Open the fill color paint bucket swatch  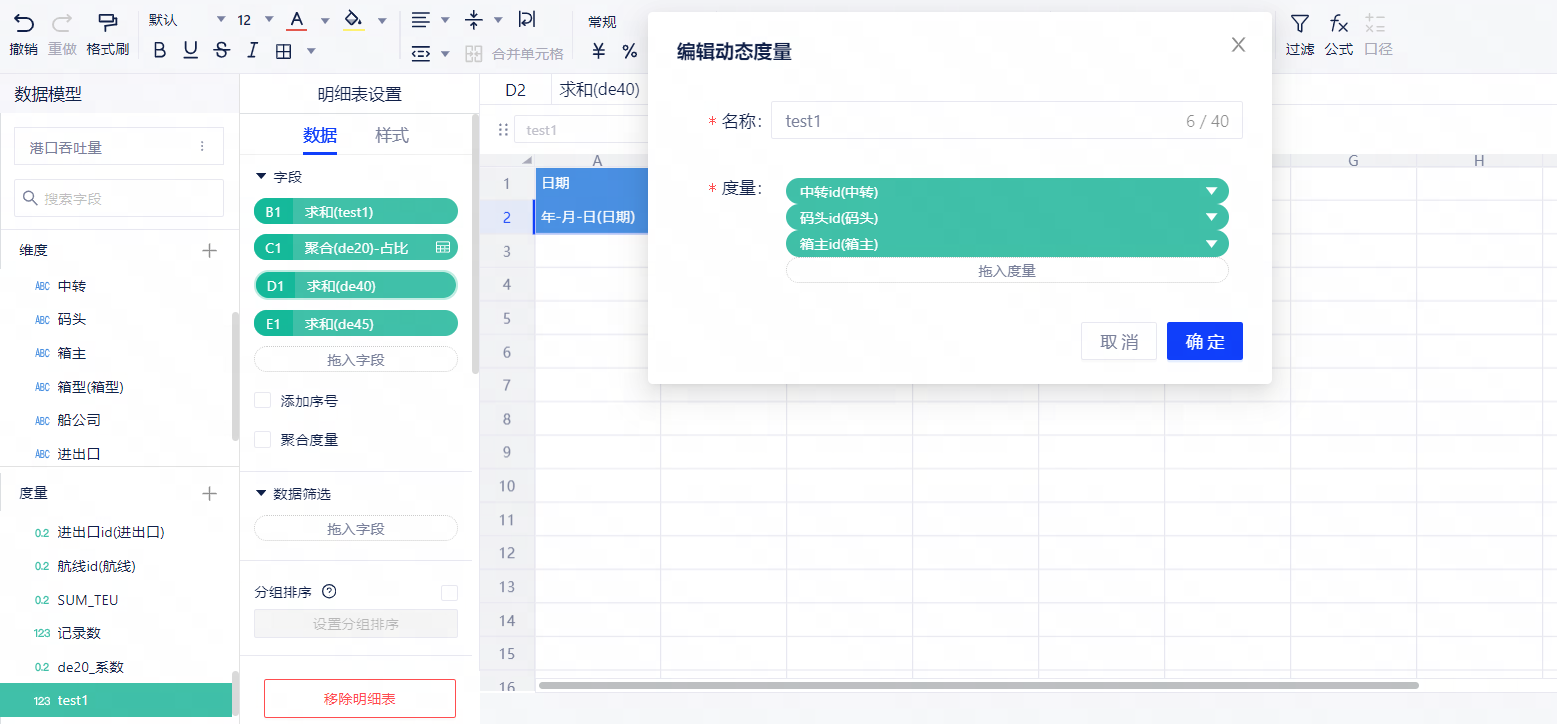tap(353, 20)
